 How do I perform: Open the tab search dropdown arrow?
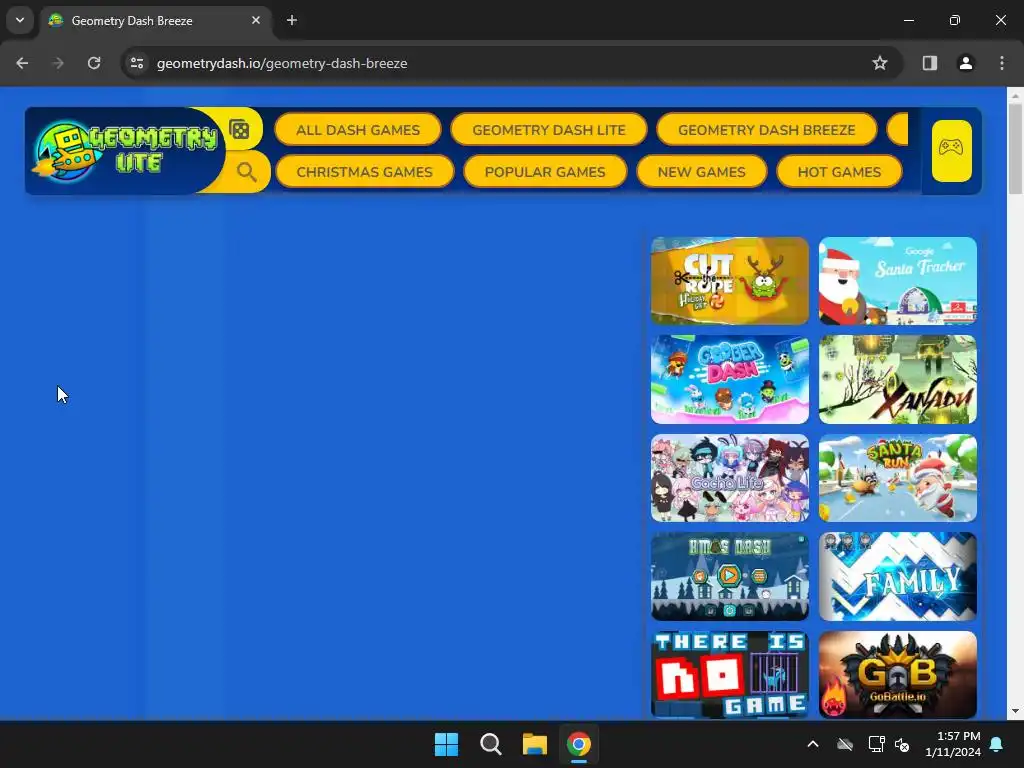(20, 20)
